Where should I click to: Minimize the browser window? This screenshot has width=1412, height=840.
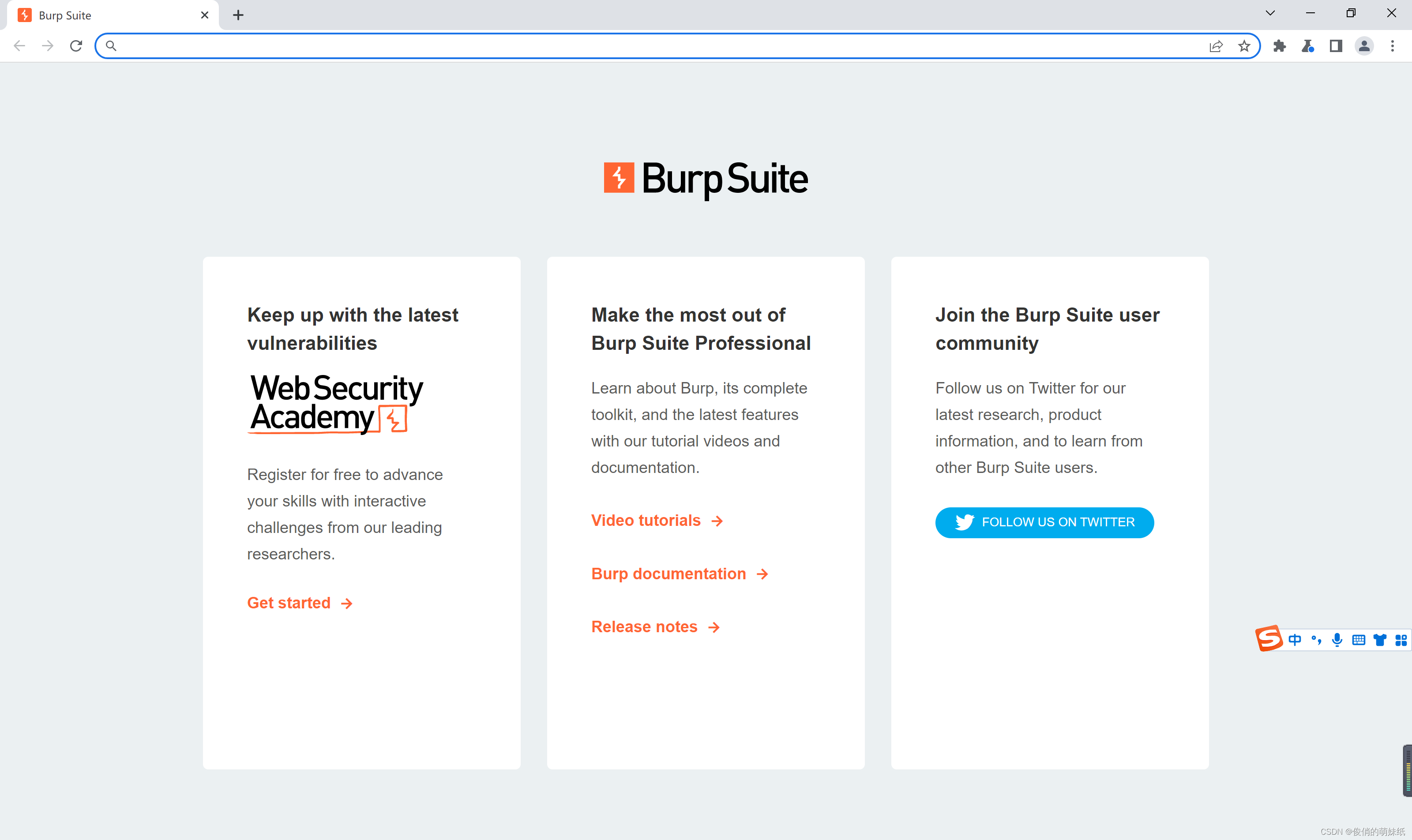tap(1311, 13)
